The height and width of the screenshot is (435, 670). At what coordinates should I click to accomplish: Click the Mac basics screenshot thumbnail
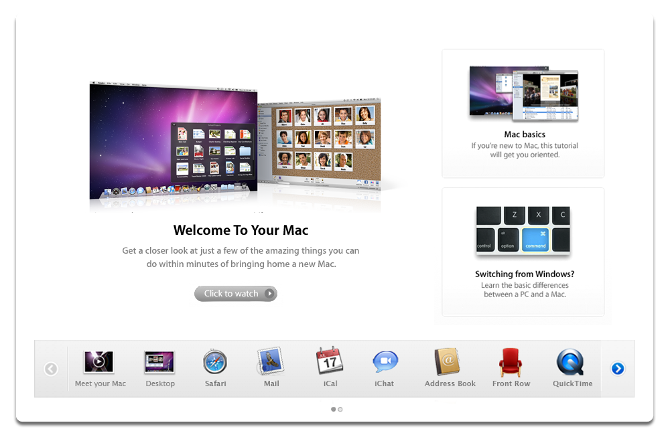click(524, 94)
